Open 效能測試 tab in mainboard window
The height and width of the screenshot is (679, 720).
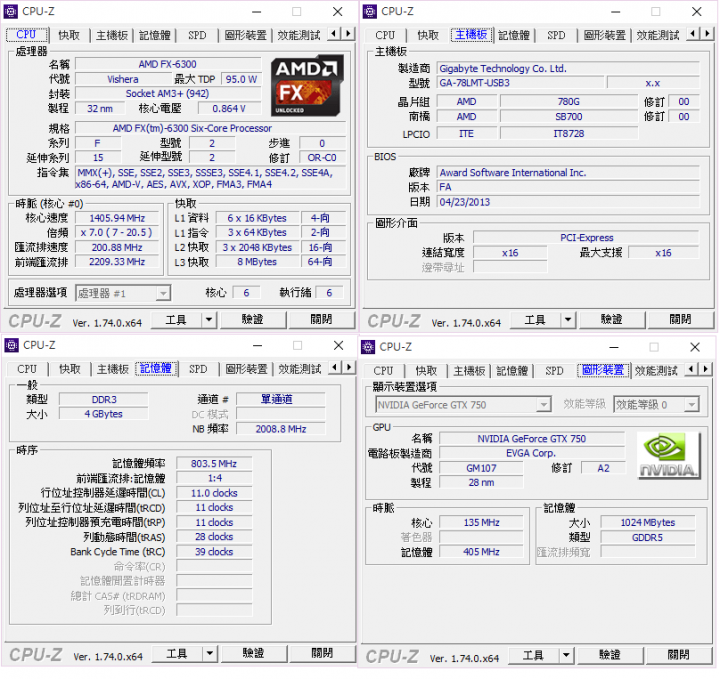click(x=658, y=35)
